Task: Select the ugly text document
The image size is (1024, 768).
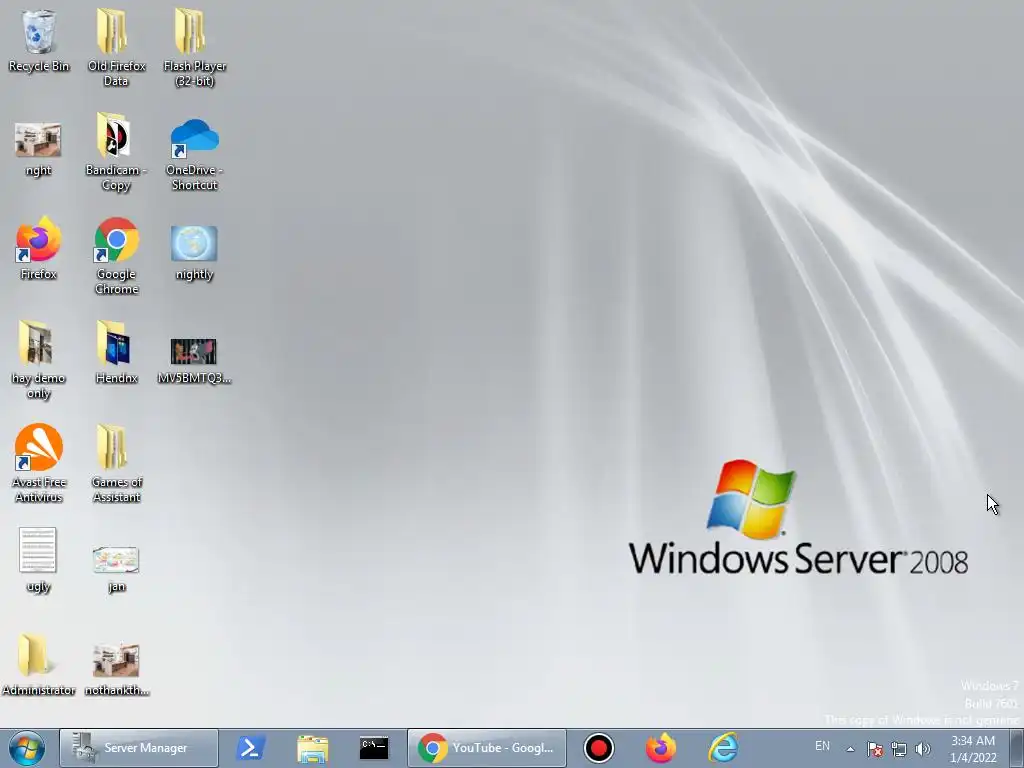Action: [x=39, y=560]
